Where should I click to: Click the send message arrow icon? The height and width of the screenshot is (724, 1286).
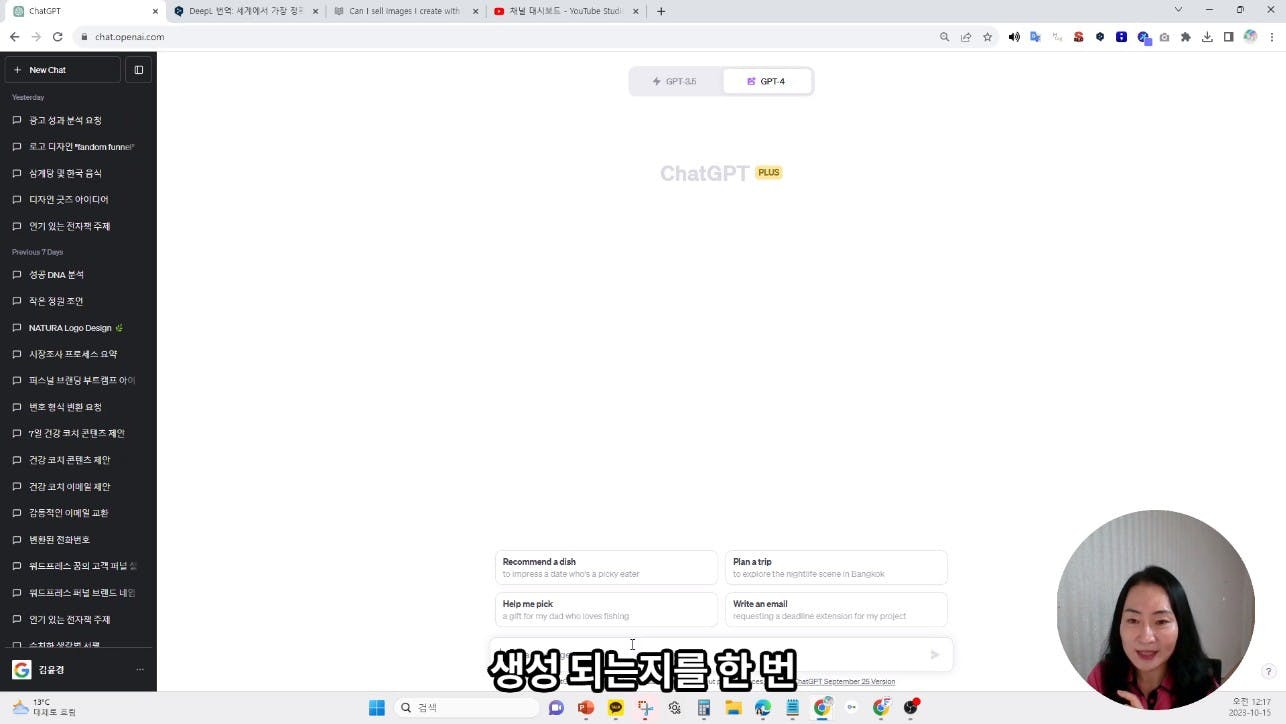click(x=935, y=655)
